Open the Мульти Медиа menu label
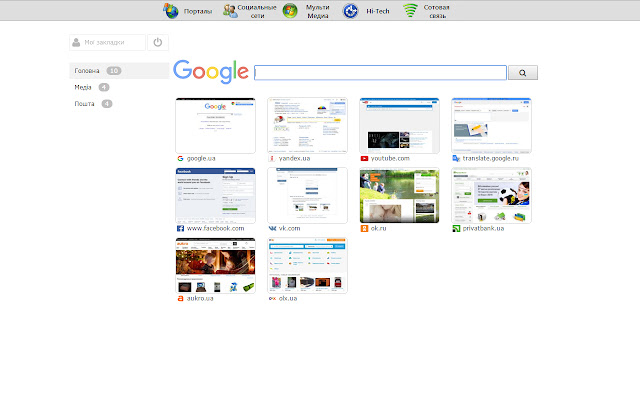 click(318, 11)
